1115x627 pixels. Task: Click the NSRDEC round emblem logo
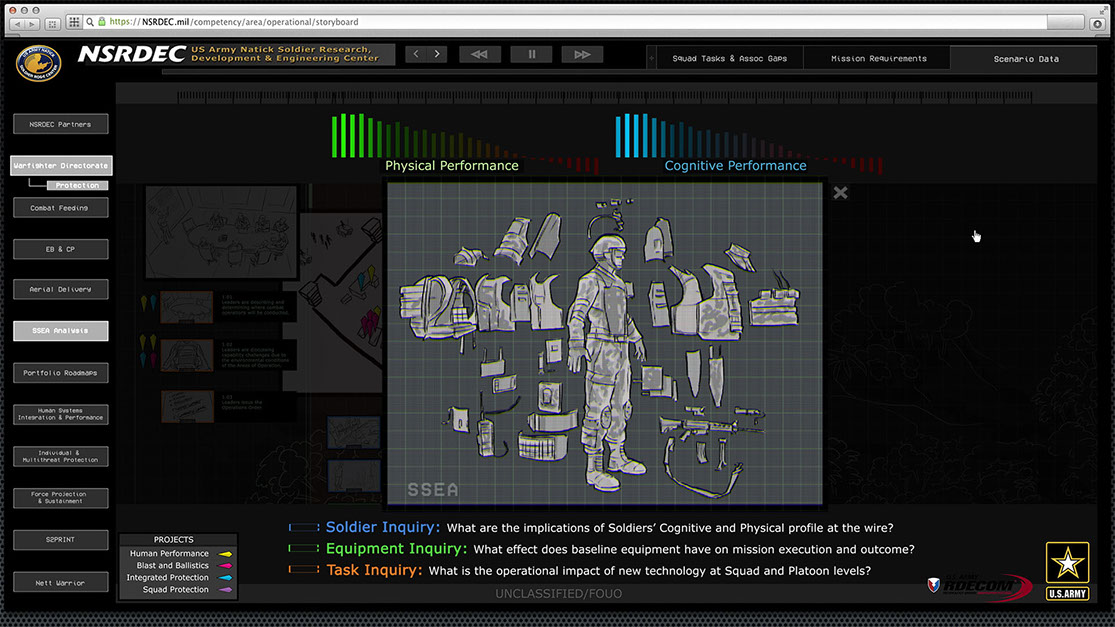coord(38,63)
